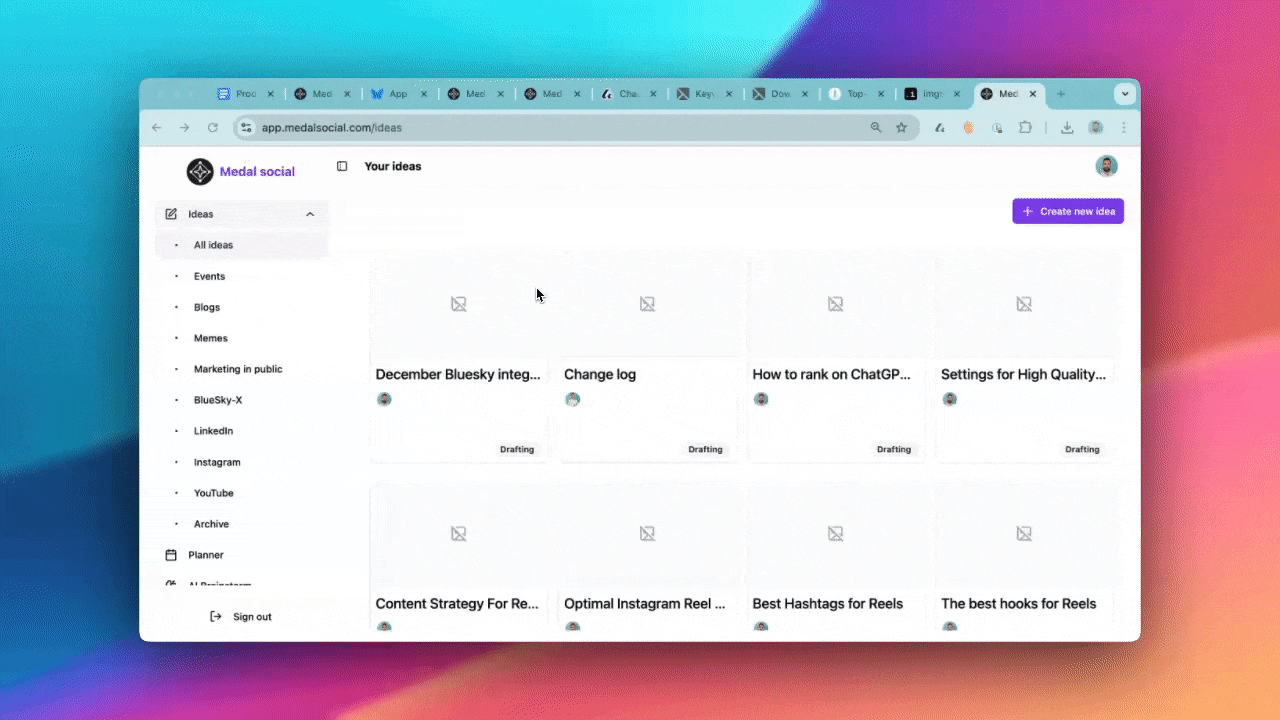This screenshot has height=720, width=1280.
Task: Click Create new idea button
Action: pyautogui.click(x=1068, y=211)
